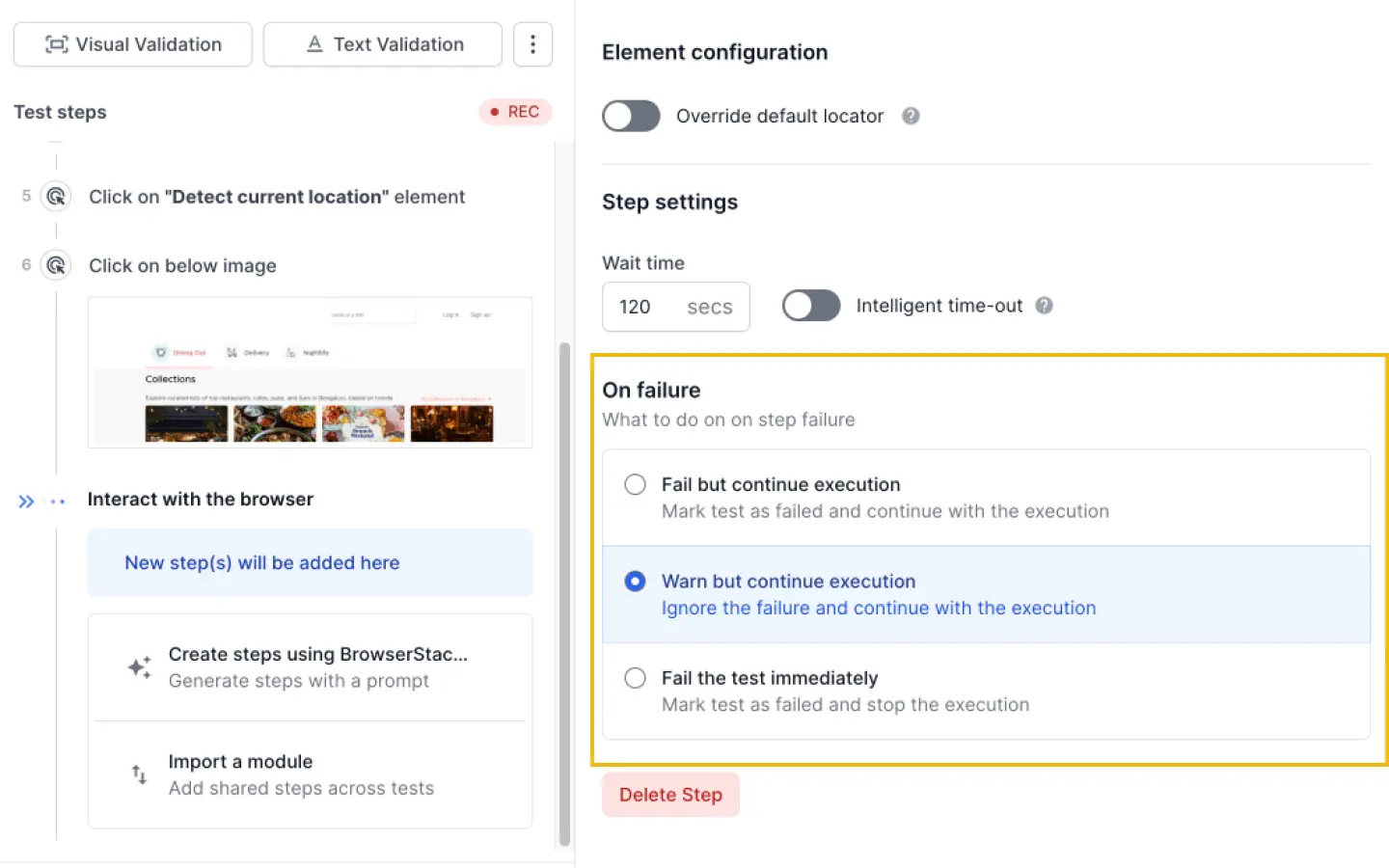1389x868 pixels.
Task: Open Text Validation
Action: click(383, 44)
